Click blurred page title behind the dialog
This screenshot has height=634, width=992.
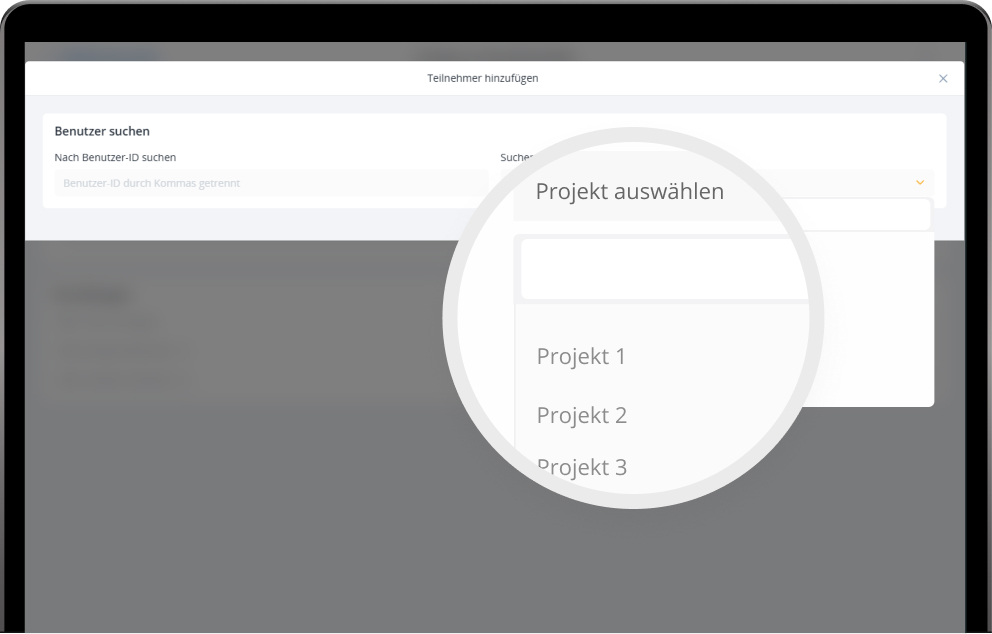coord(496,53)
